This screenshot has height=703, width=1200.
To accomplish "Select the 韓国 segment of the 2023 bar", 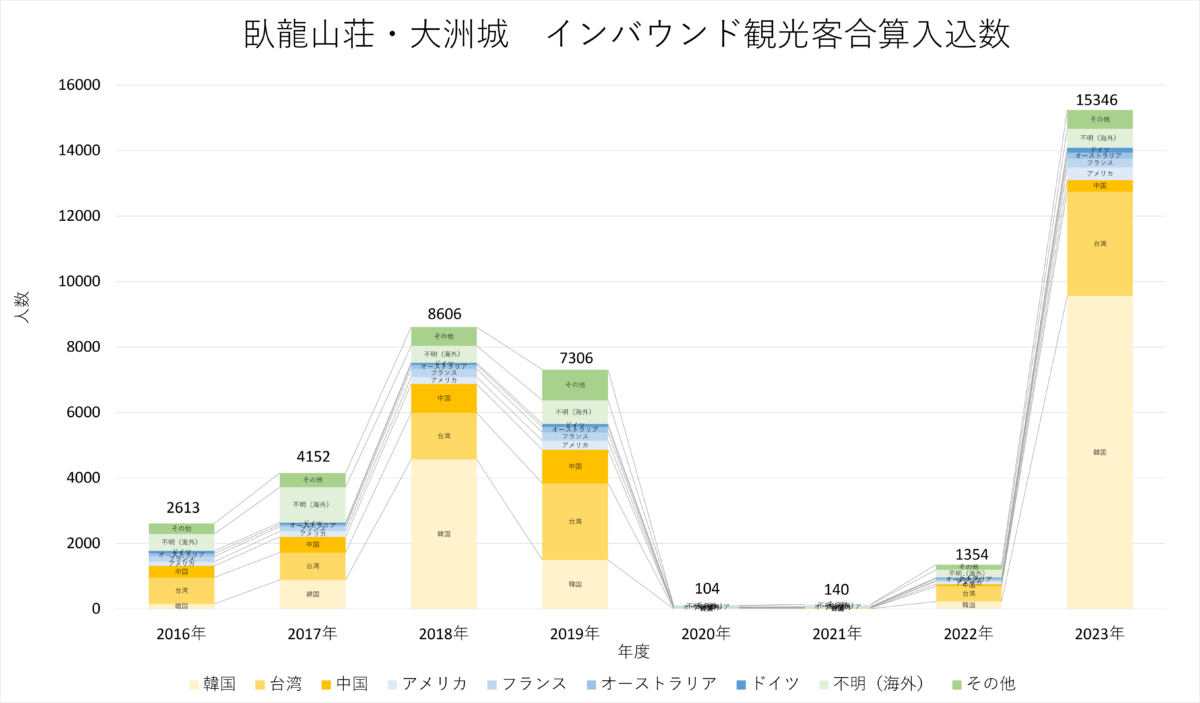I will (1099, 452).
